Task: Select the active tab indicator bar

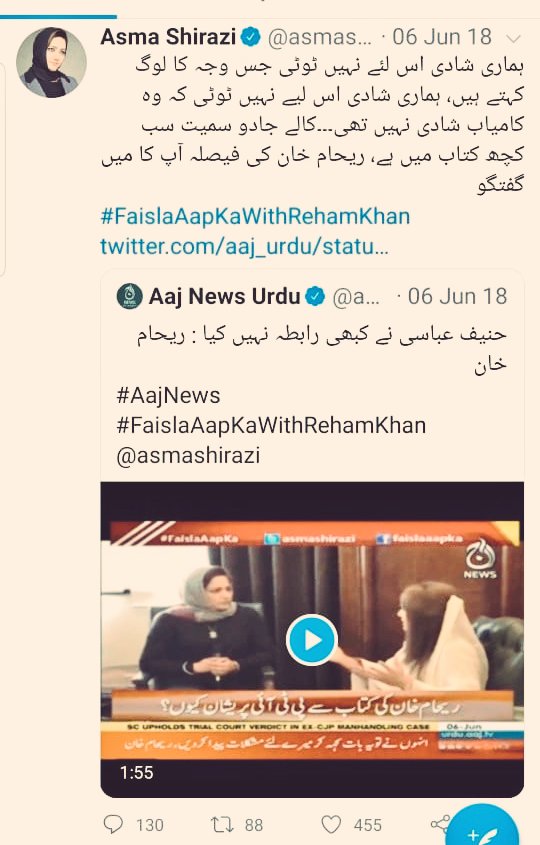Action: [x=58, y=17]
